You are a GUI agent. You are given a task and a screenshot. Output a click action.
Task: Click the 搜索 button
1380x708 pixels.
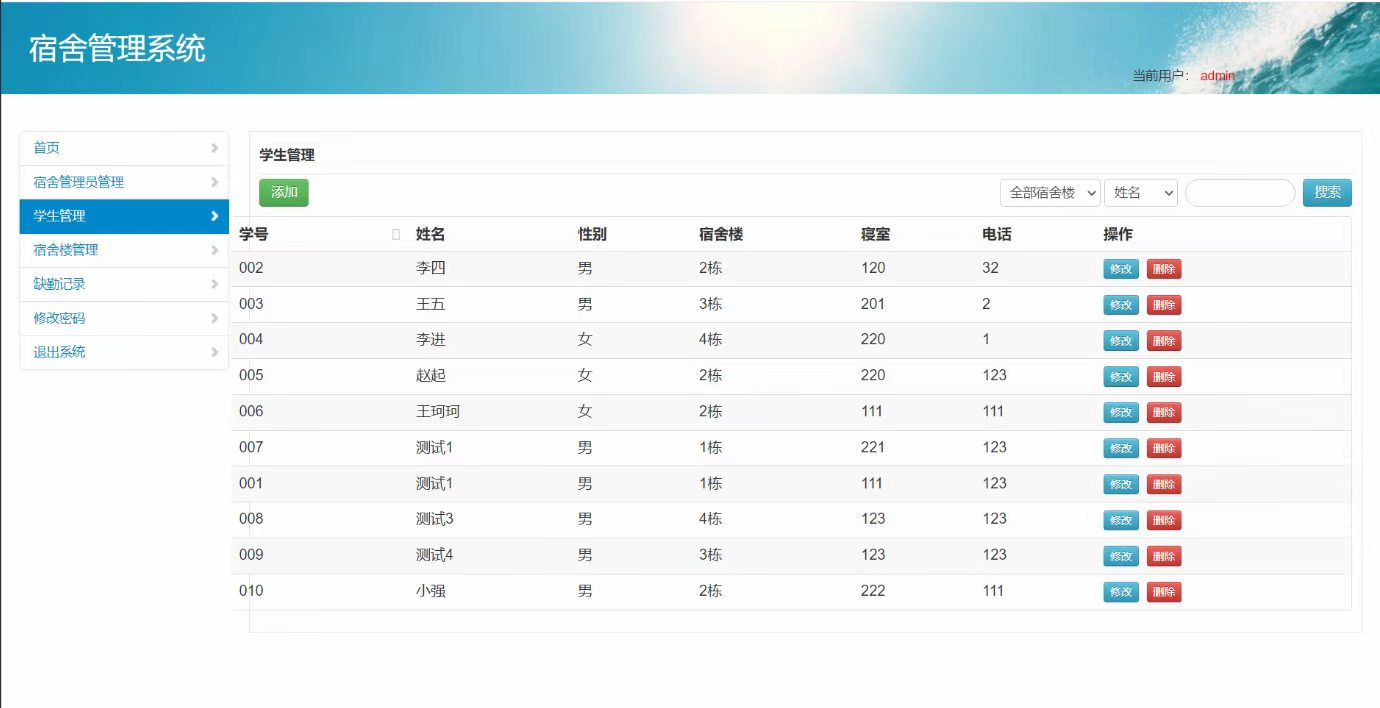(1327, 193)
